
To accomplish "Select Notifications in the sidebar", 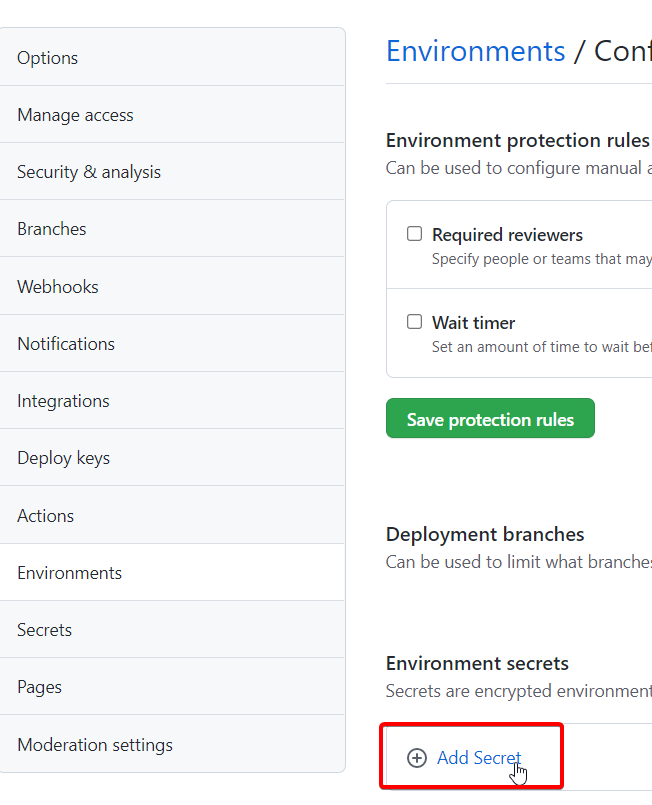I will 66,344.
